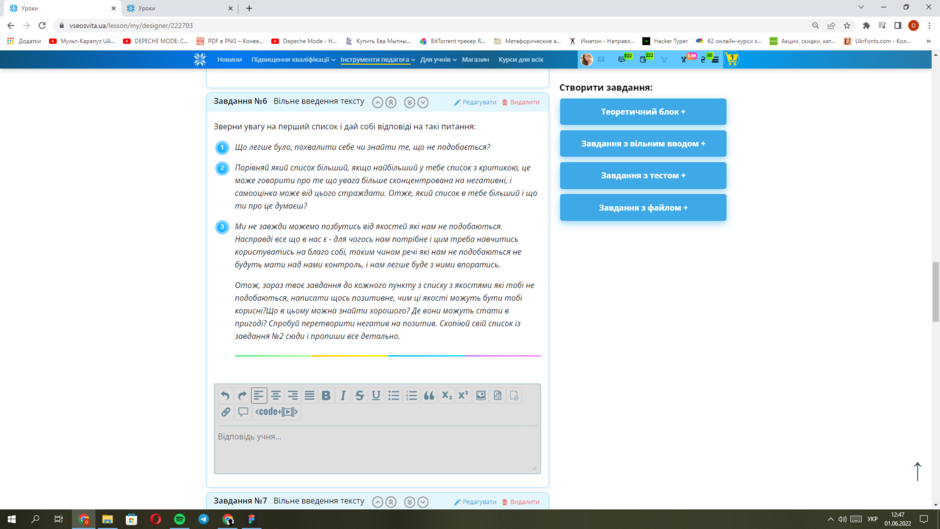Insert a bulleted list
Viewport: 940px width, 529px height.
tap(394, 395)
